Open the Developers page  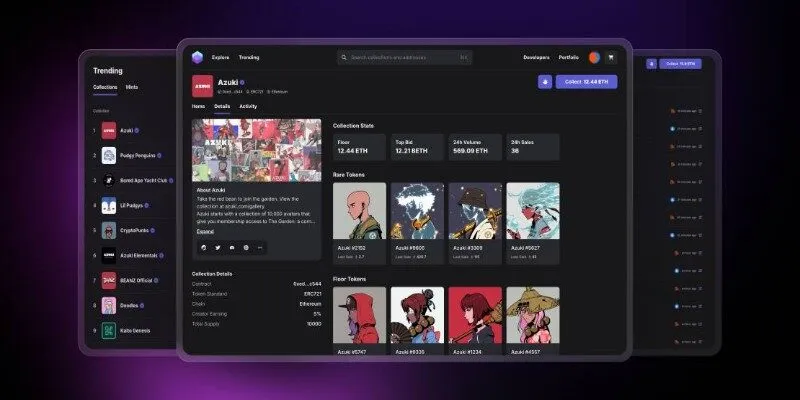pos(536,58)
